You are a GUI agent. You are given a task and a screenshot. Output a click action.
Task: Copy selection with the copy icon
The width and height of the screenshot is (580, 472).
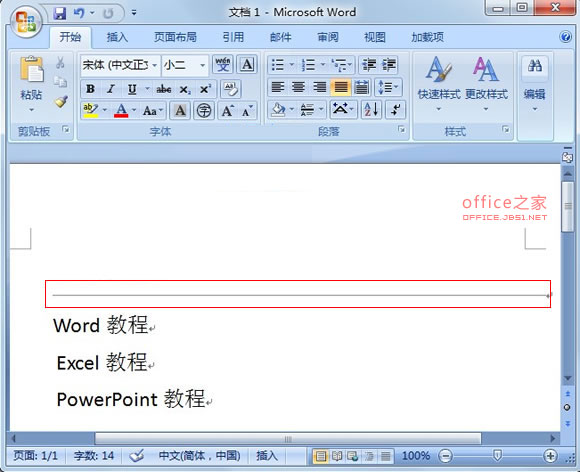pos(60,81)
